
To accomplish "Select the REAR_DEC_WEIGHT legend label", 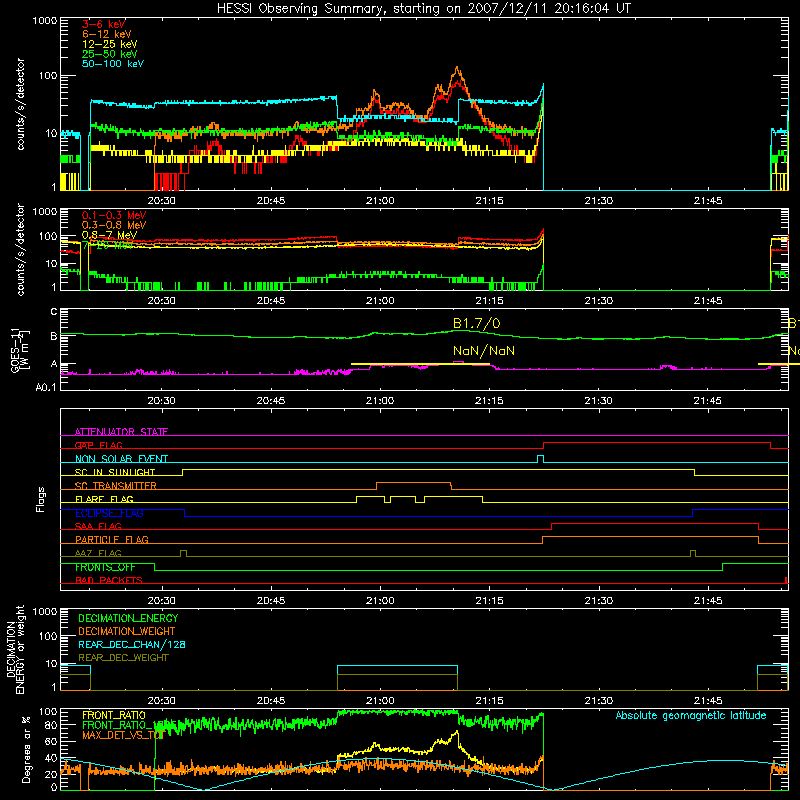I will 123,658.
